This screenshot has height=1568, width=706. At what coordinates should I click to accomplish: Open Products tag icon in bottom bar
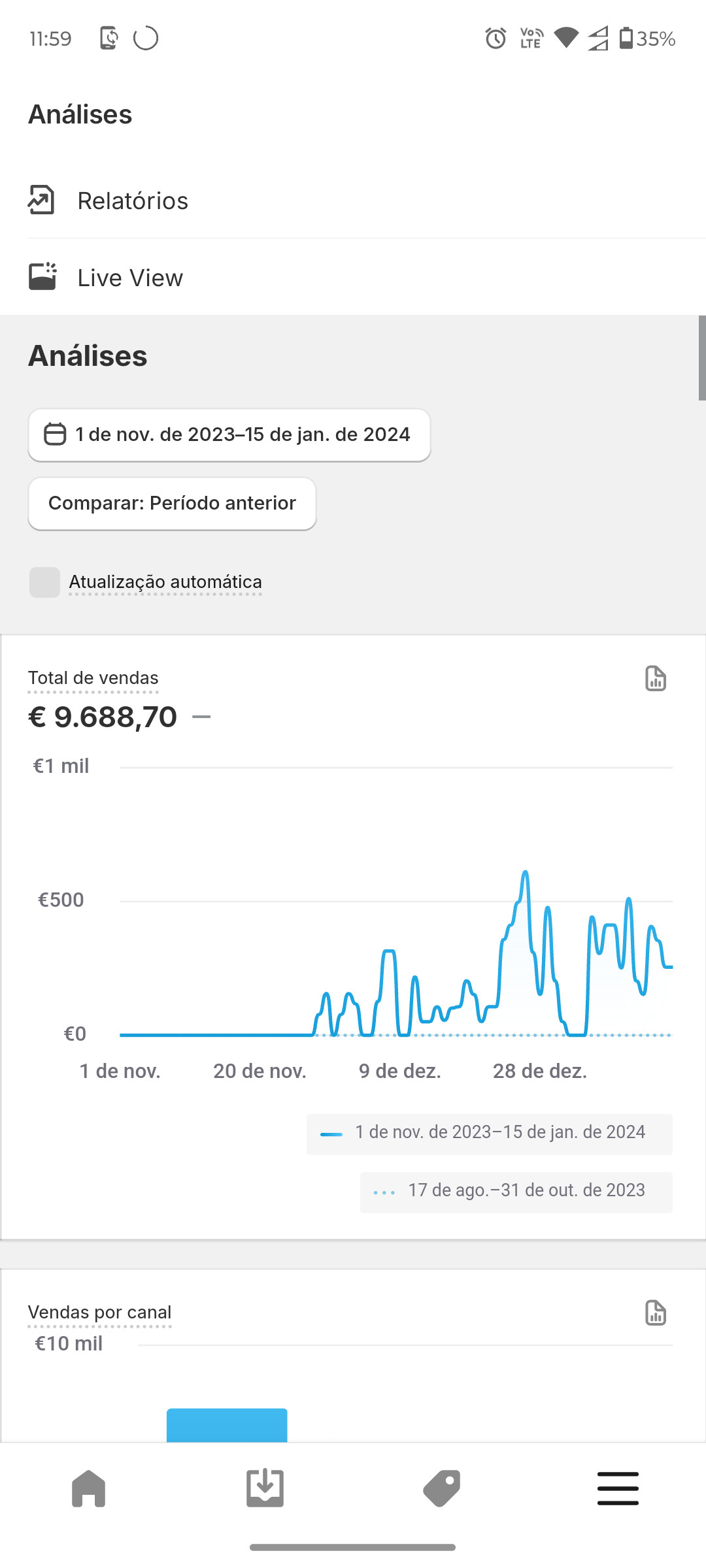pos(442,1488)
